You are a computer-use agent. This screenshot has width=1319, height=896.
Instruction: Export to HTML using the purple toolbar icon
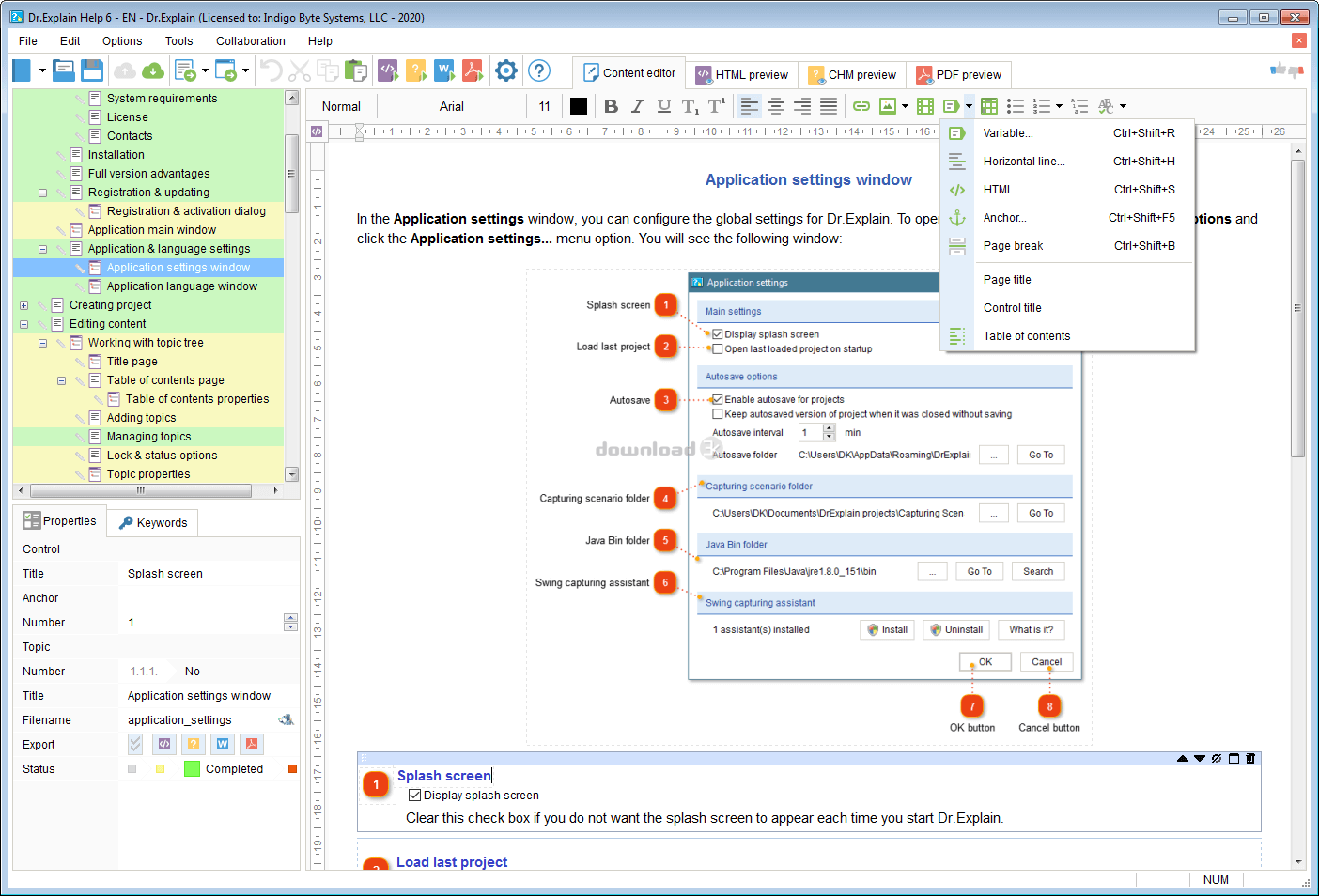[388, 70]
